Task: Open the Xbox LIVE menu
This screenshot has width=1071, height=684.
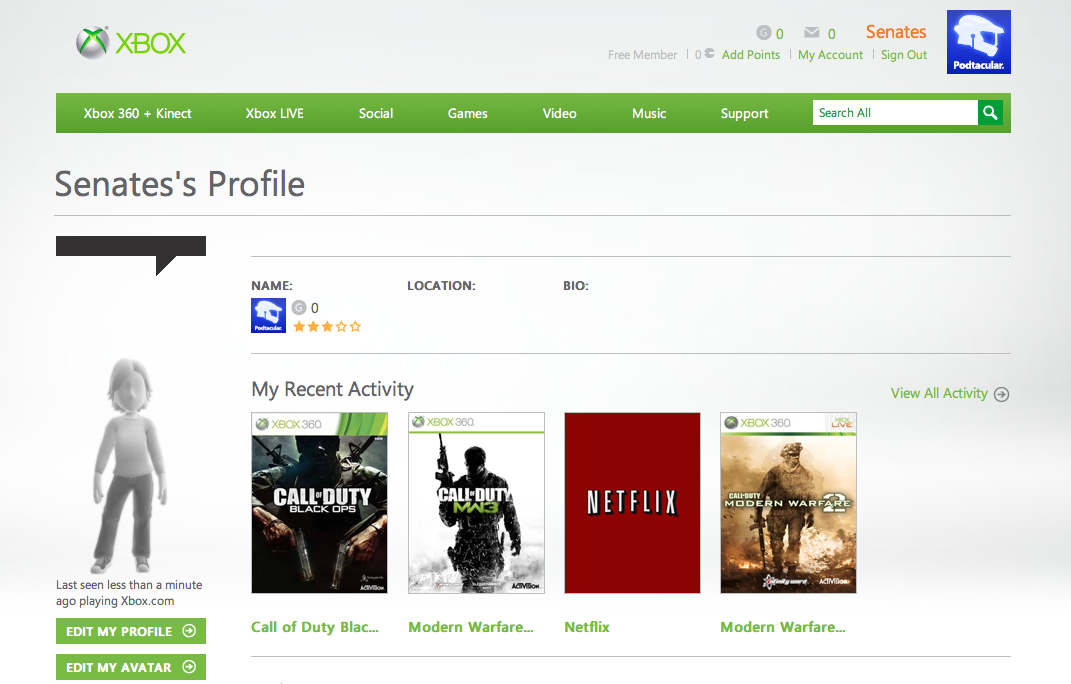Action: click(x=275, y=113)
